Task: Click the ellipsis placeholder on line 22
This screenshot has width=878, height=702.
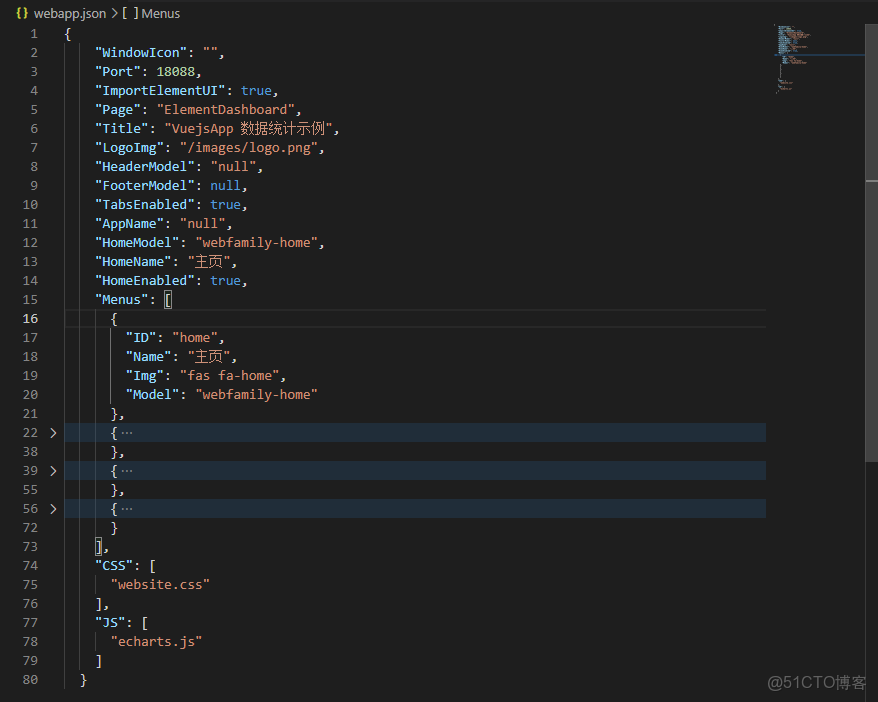Action: (x=127, y=432)
